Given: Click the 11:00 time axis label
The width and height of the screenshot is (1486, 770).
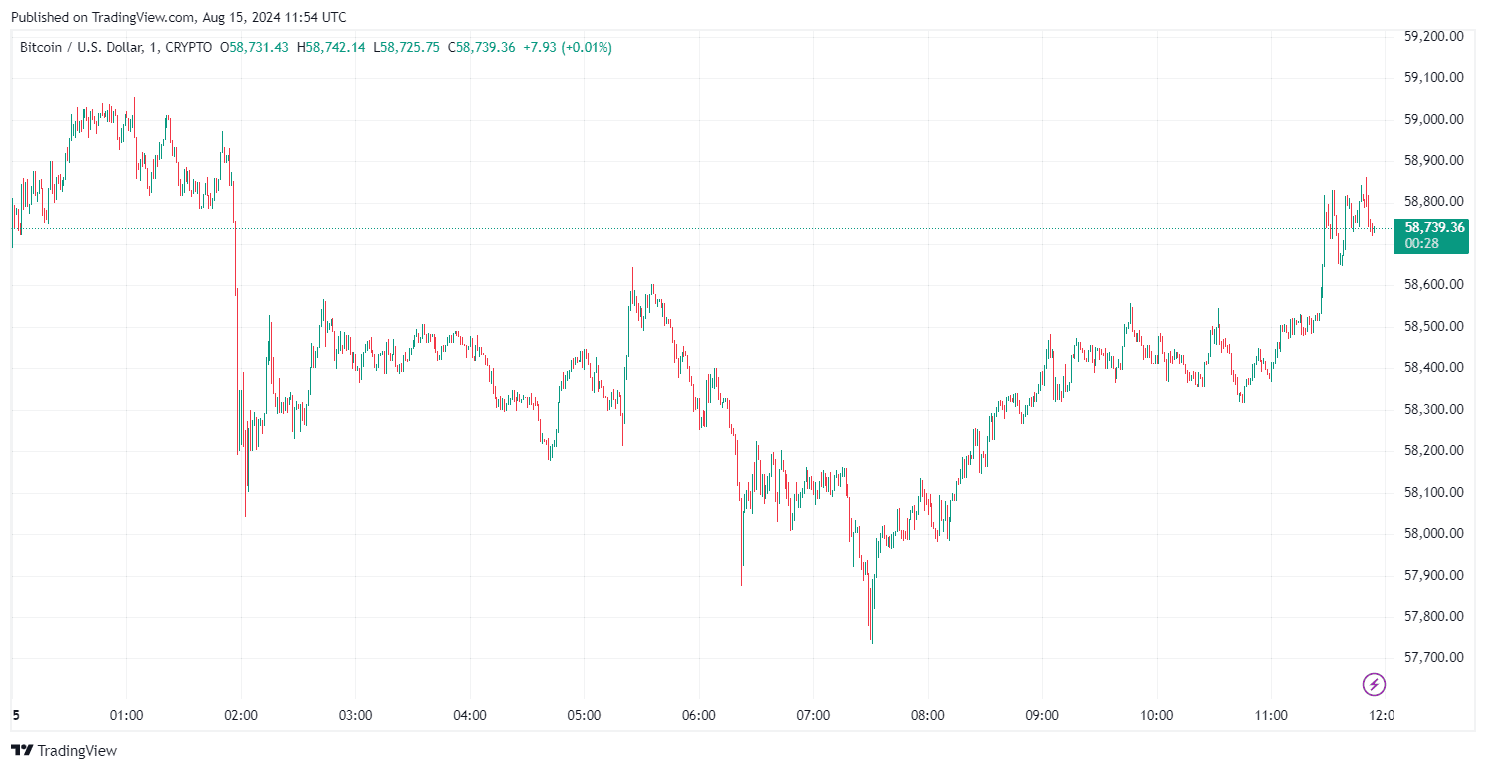Looking at the screenshot, I should click(1270, 715).
